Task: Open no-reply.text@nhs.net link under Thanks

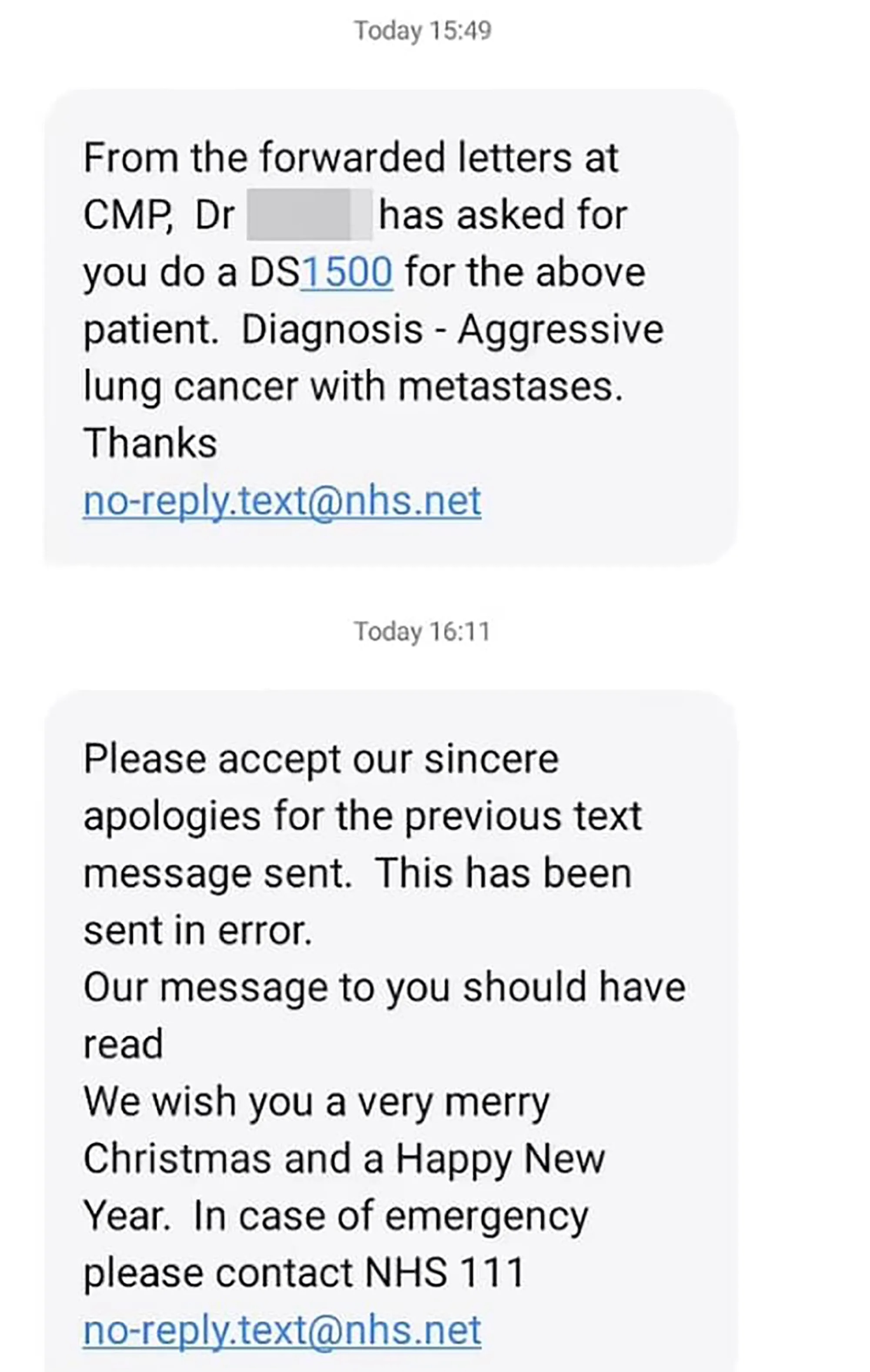Action: (282, 503)
